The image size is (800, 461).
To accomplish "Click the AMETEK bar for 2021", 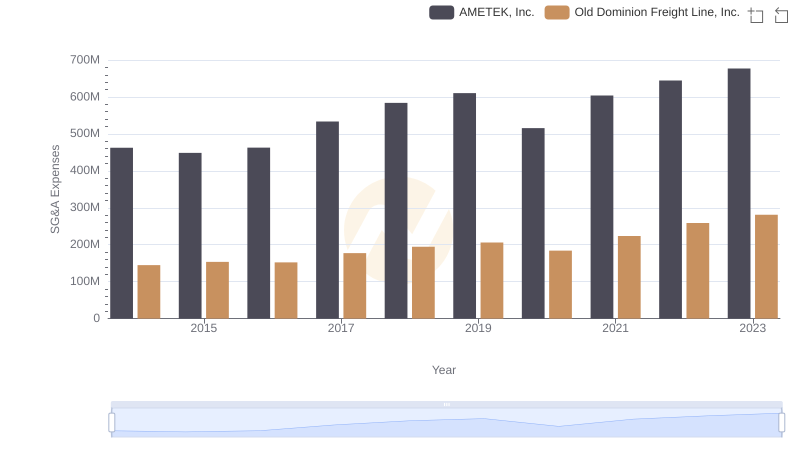I will click(x=602, y=207).
